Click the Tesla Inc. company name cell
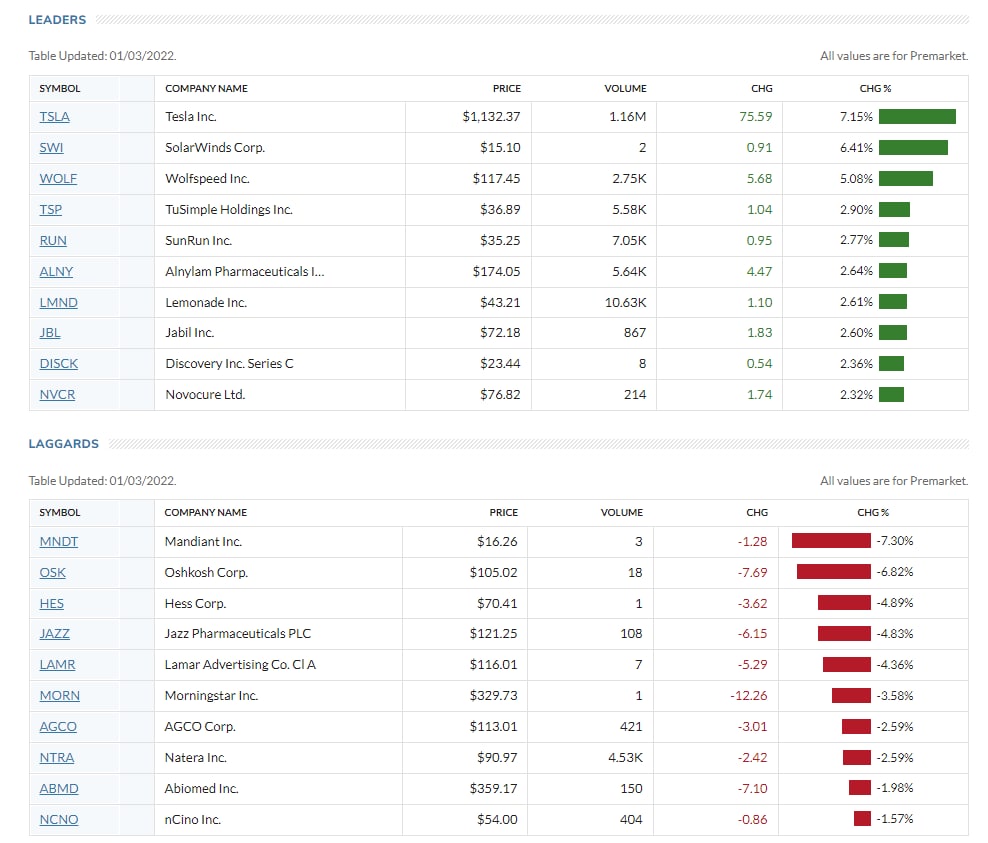 coord(191,117)
